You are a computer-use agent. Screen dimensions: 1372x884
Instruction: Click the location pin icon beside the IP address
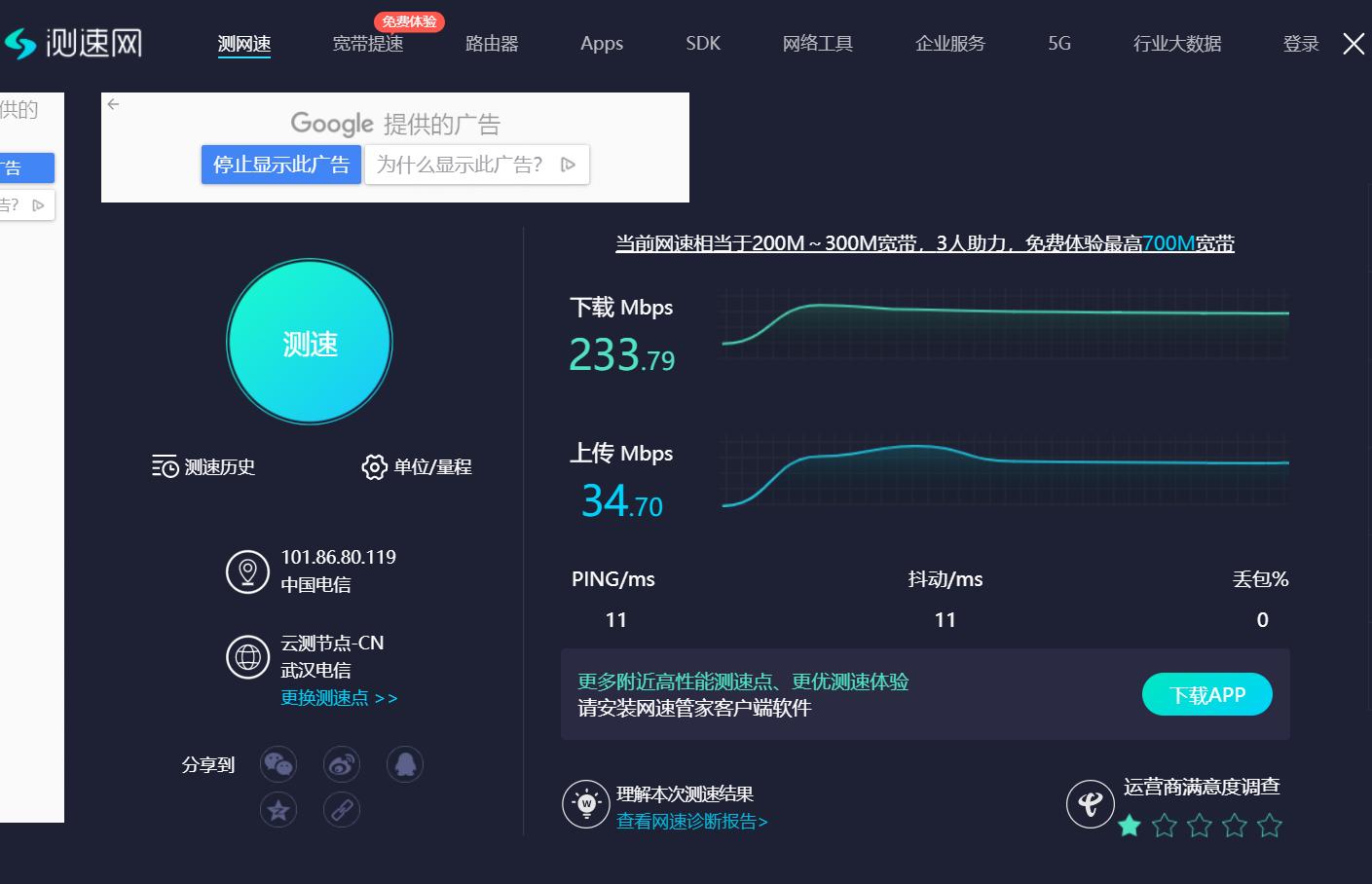(247, 571)
